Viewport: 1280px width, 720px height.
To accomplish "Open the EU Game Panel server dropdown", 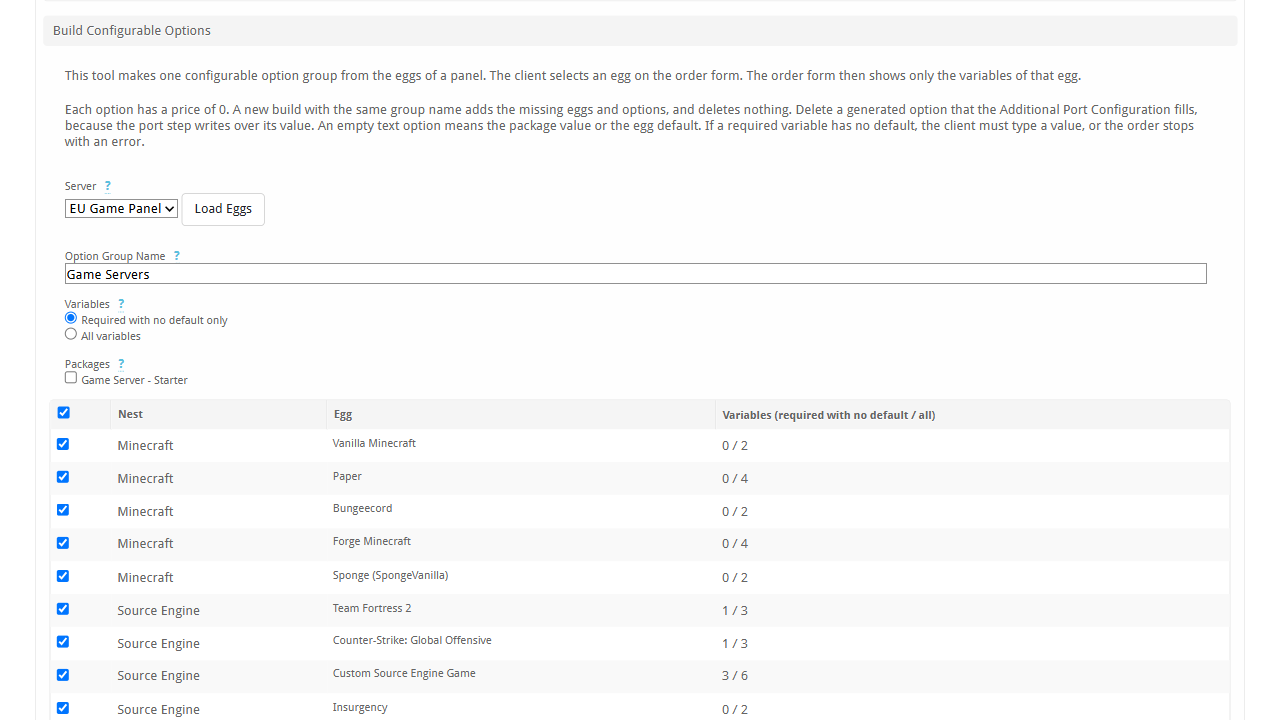I will [x=121, y=209].
